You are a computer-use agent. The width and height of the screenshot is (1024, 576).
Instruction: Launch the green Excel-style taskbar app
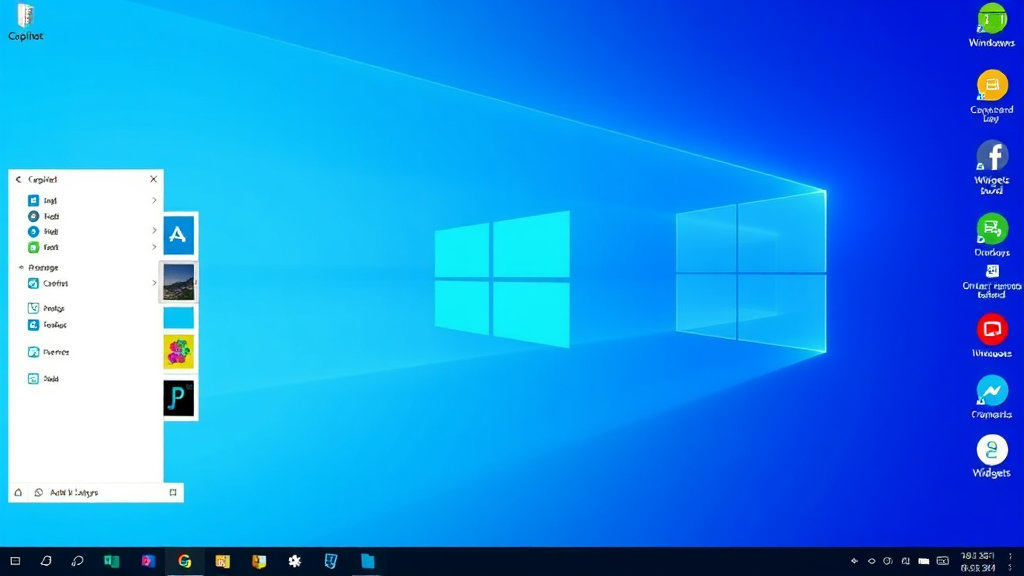112,561
